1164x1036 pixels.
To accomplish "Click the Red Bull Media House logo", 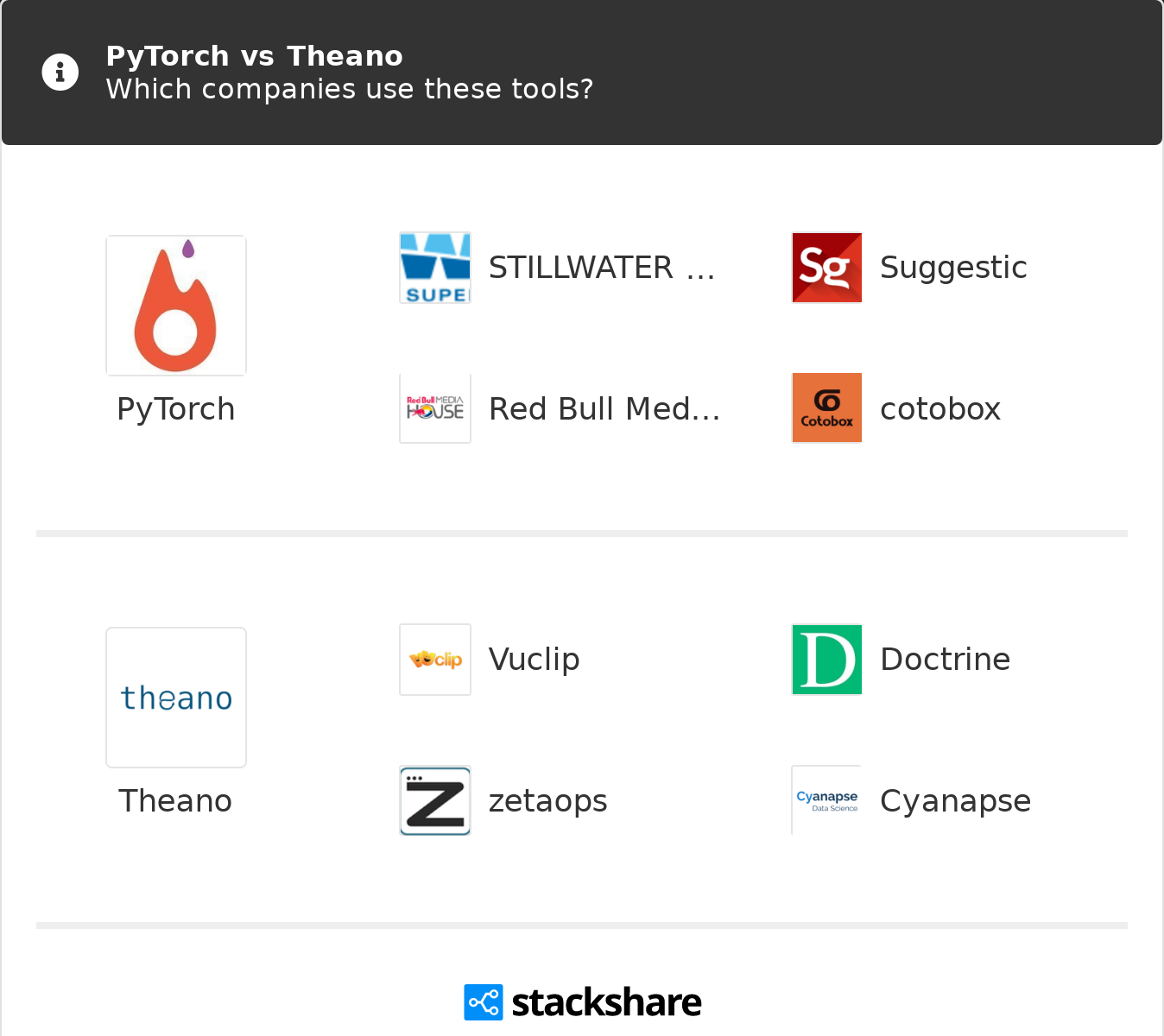I will point(435,408).
